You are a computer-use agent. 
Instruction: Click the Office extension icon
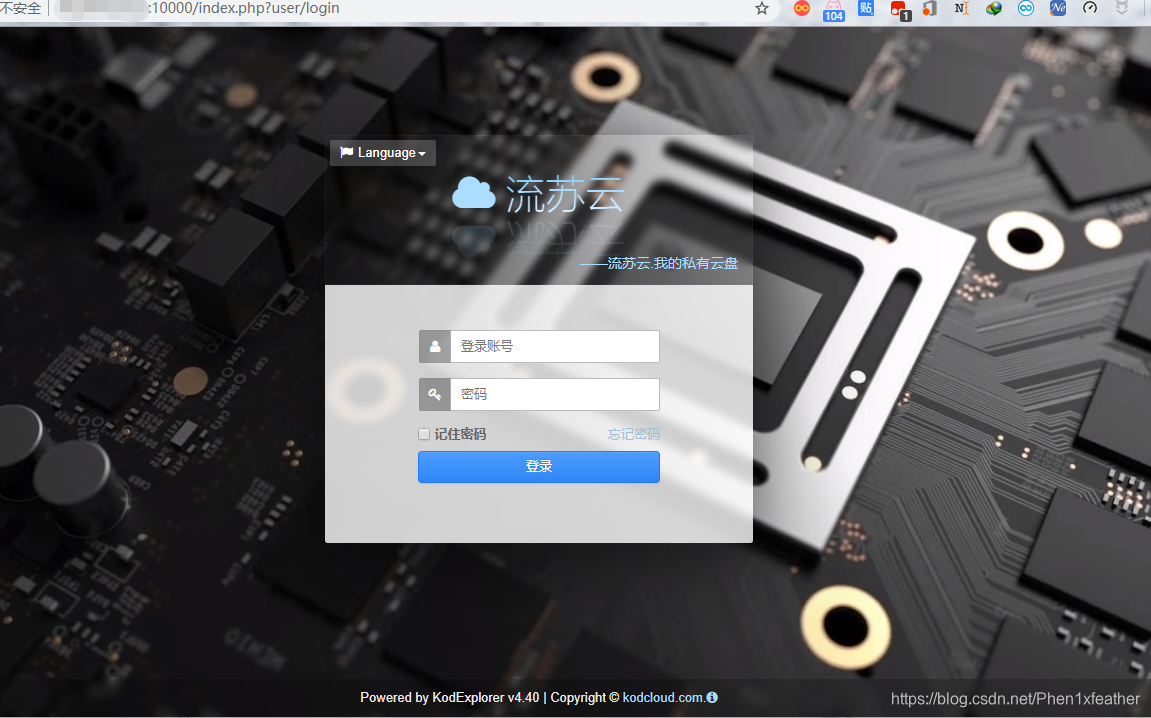(x=930, y=8)
